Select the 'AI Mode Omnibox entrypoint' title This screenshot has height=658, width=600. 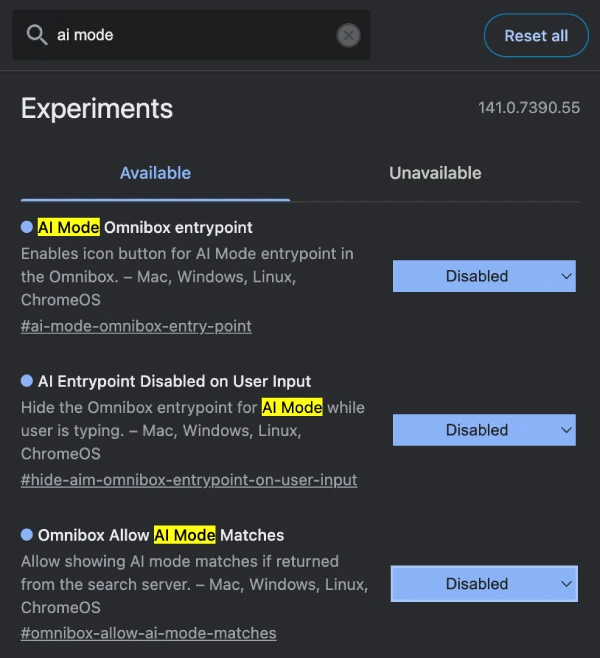coord(145,227)
